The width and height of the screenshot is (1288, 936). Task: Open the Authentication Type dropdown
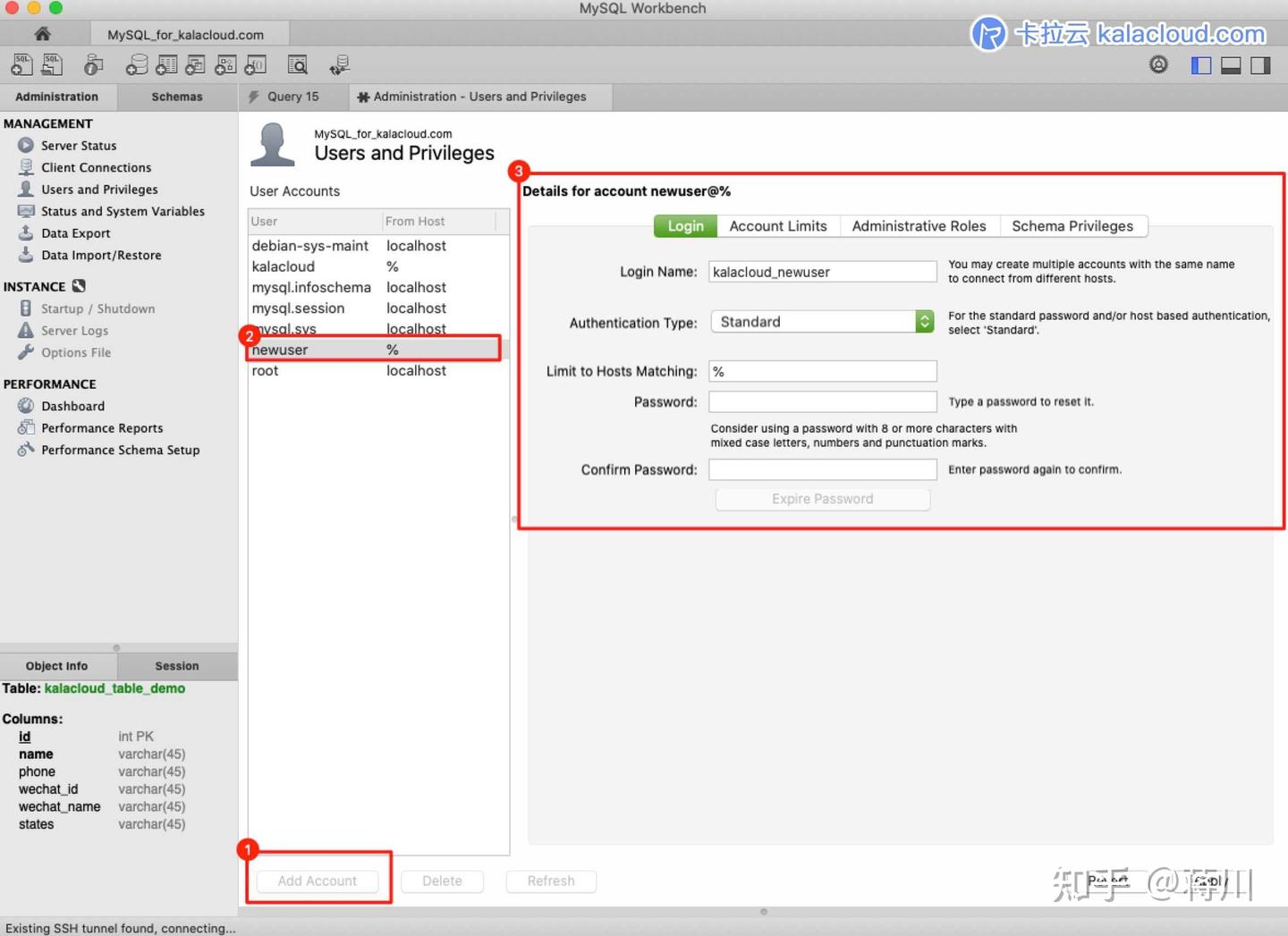923,321
